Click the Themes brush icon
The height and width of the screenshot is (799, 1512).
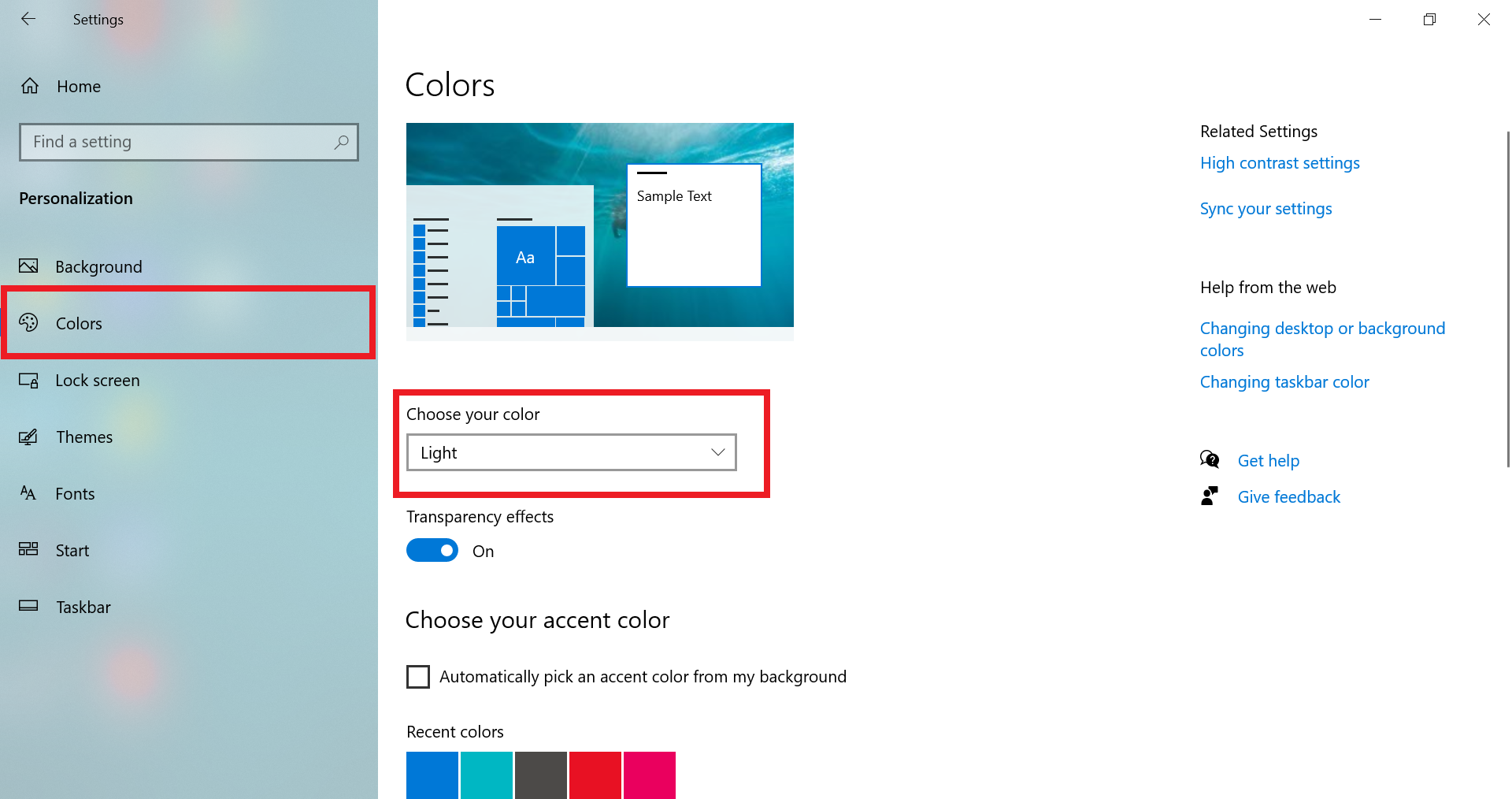point(28,437)
